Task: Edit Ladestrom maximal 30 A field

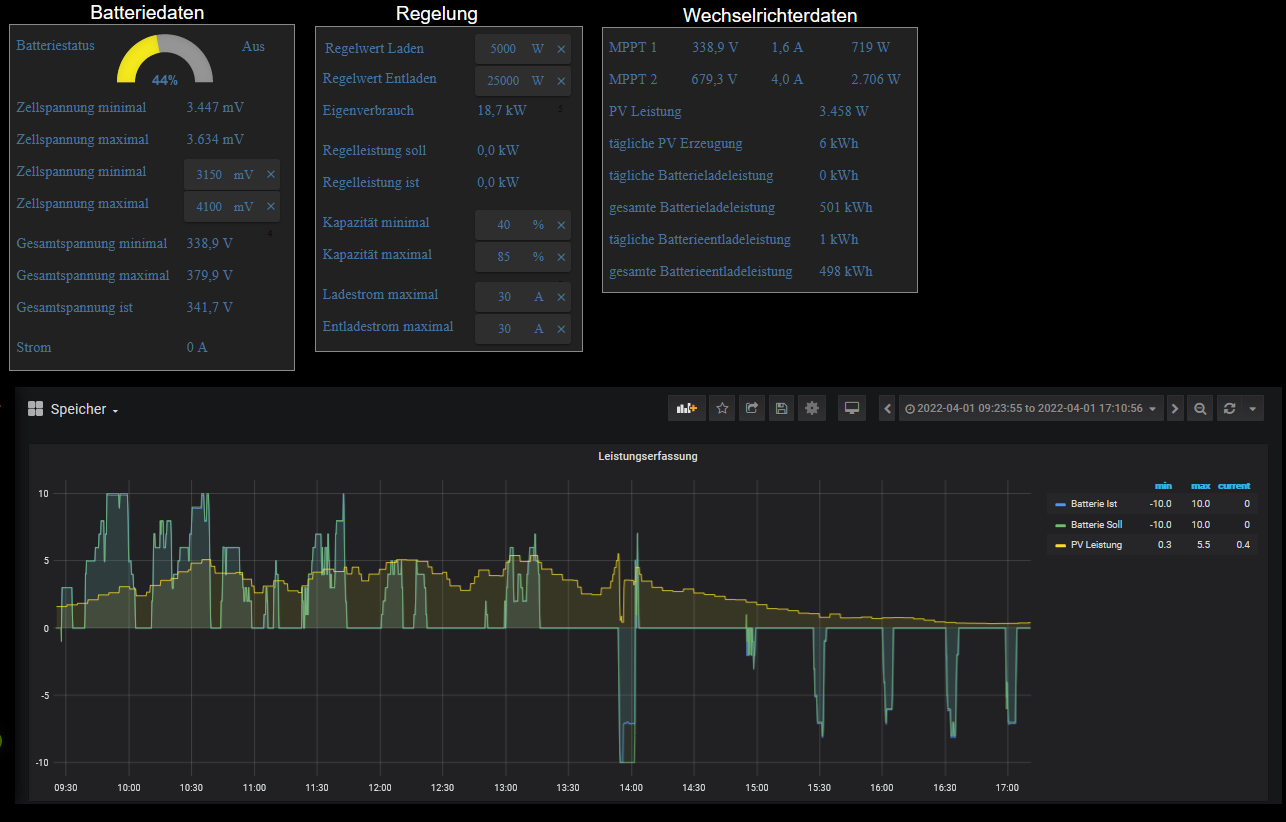Action: (522, 297)
